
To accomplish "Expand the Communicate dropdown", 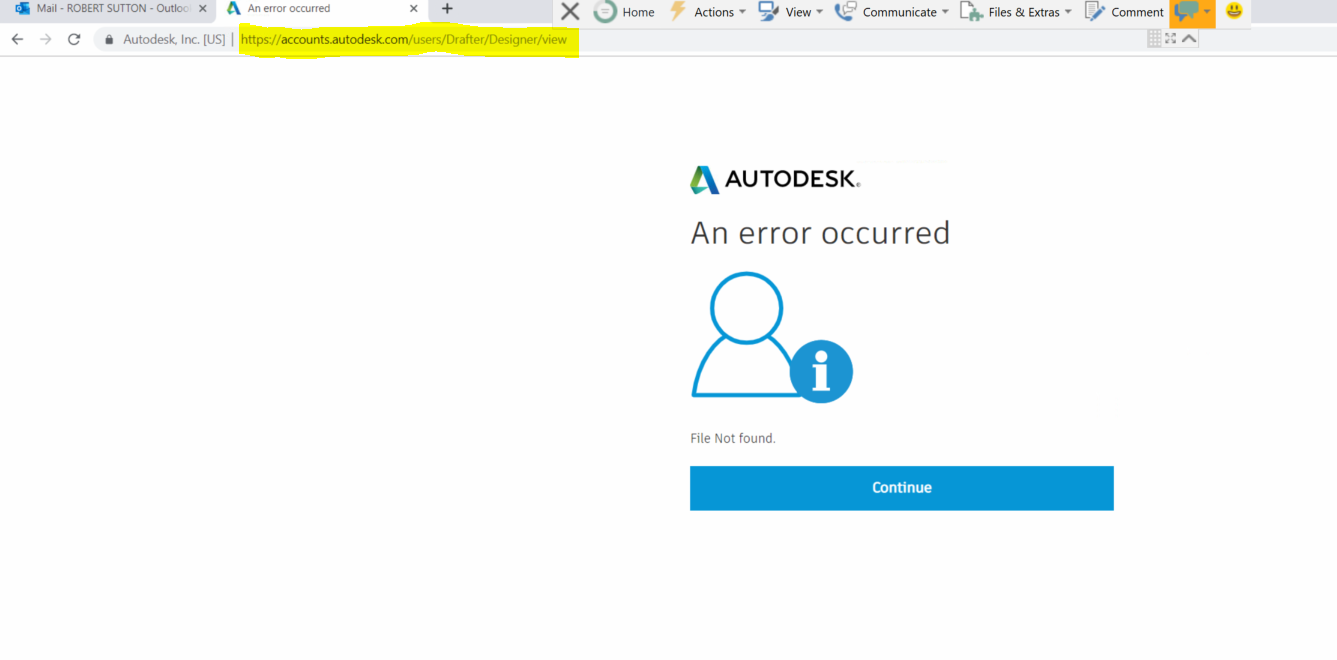I will click(946, 12).
